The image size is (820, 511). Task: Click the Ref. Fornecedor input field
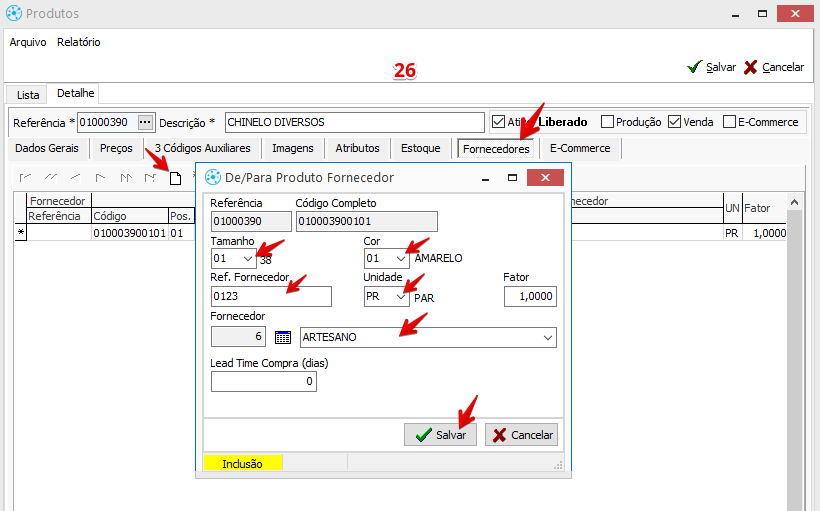pyautogui.click(x=271, y=296)
